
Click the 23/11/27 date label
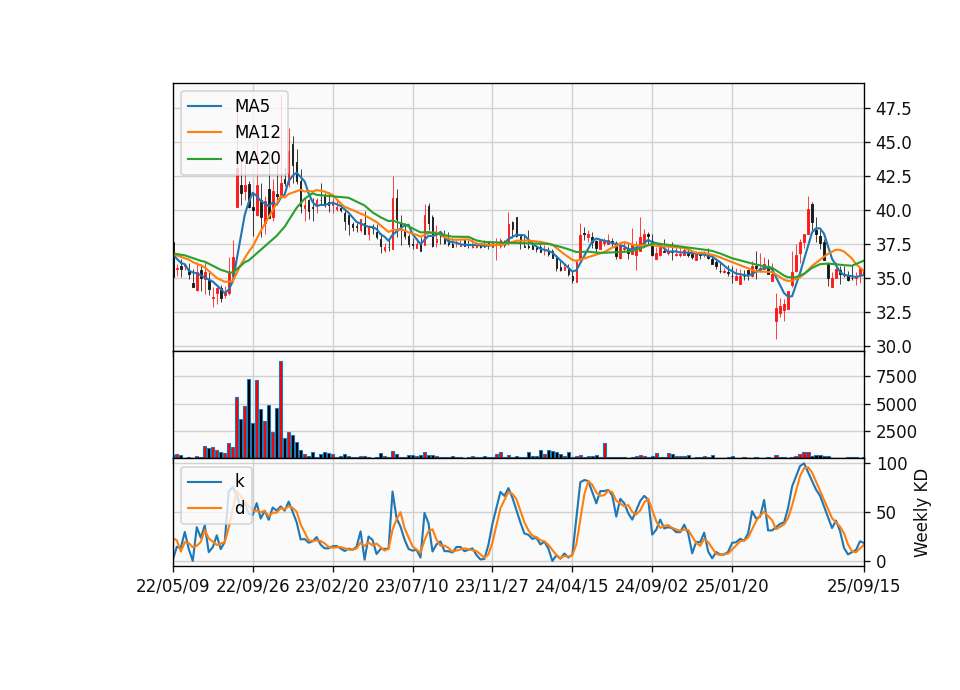[492, 586]
